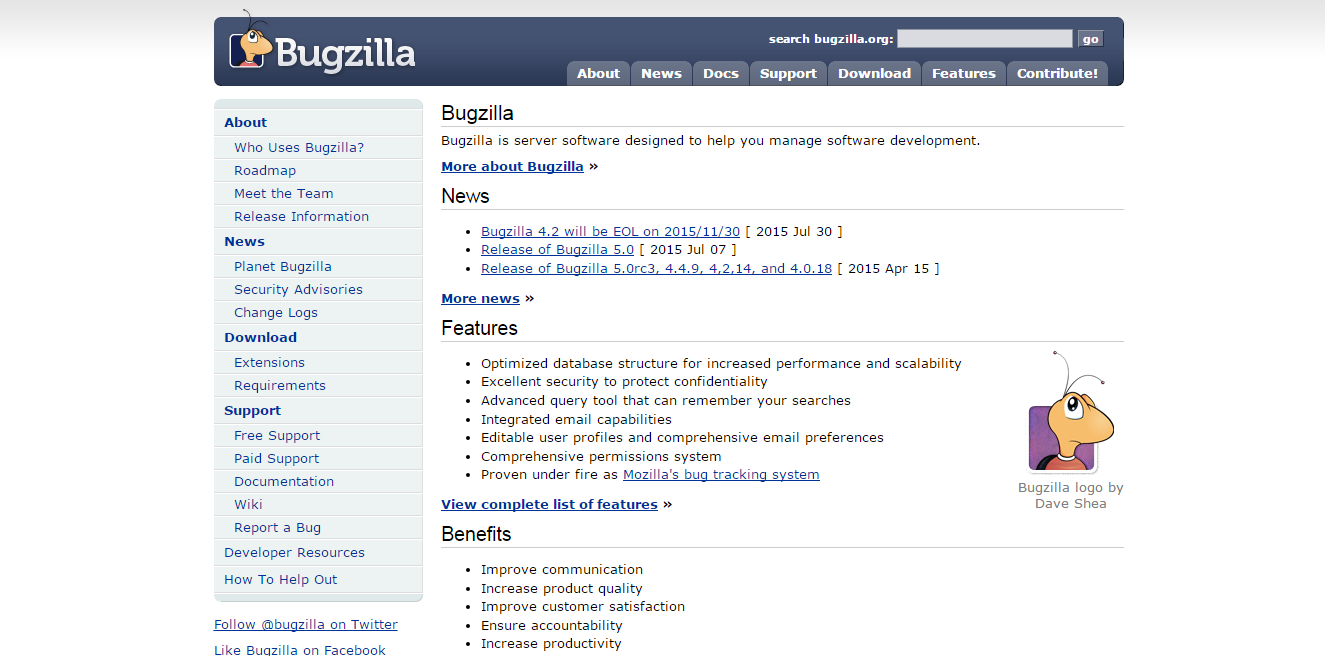Image resolution: width=1325 pixels, height=656 pixels.
Task: Click the 2015 Jul 30 news date
Action: pos(794,231)
